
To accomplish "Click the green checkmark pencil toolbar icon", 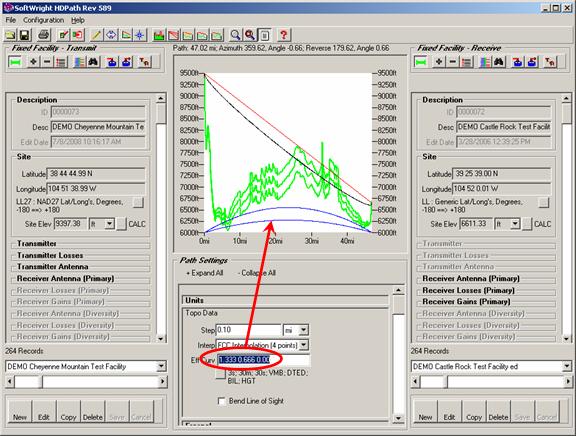I will click(64, 35).
